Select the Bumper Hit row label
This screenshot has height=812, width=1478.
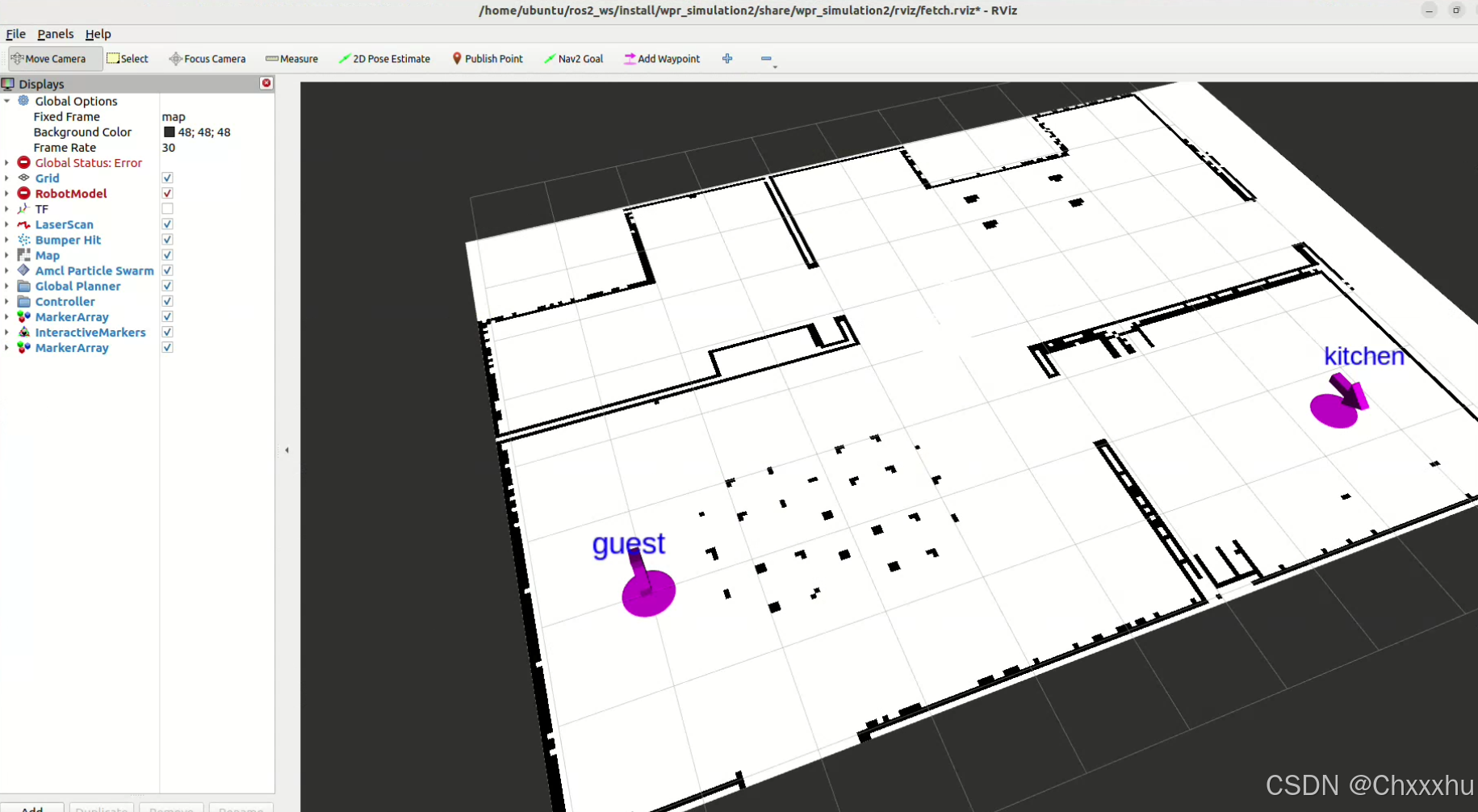click(x=68, y=240)
